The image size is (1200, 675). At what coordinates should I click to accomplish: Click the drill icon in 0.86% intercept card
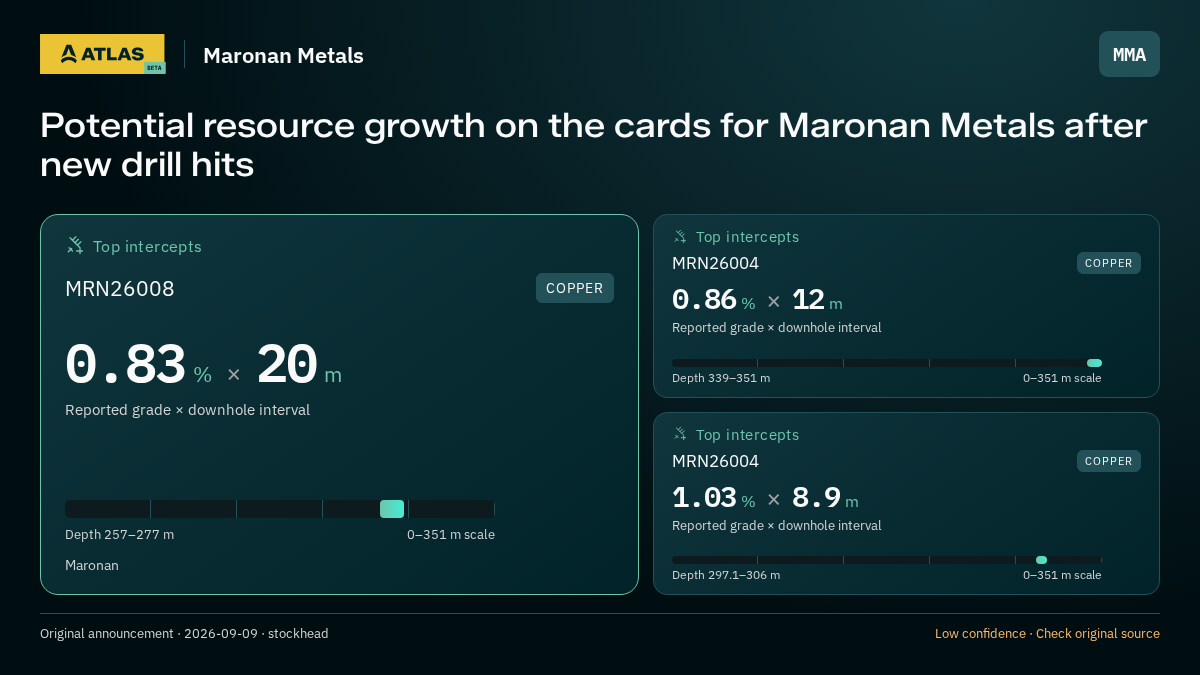[680, 237]
